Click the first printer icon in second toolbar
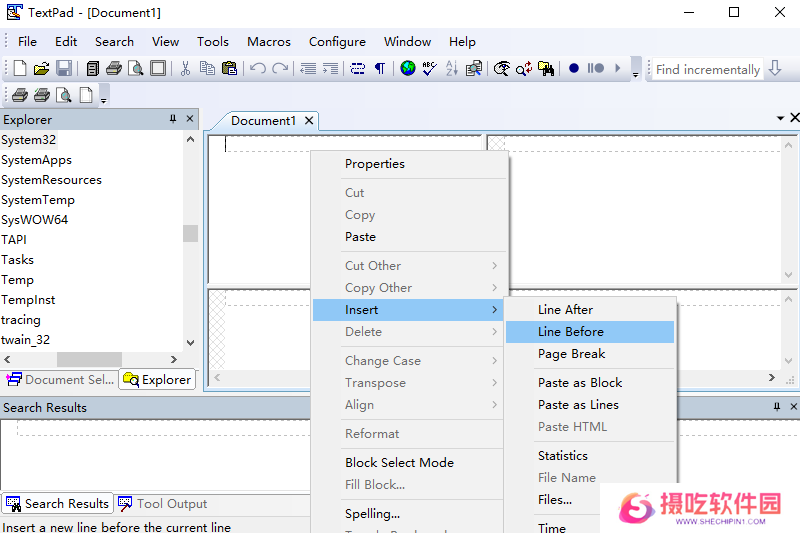This screenshot has width=800, height=533. (20, 95)
